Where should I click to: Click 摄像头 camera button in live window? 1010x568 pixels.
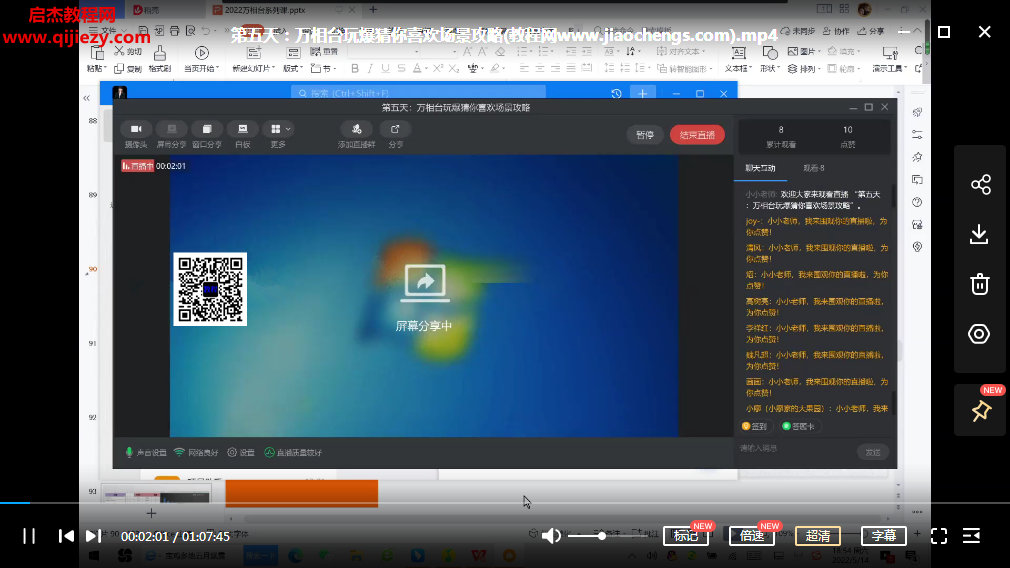click(x=136, y=135)
